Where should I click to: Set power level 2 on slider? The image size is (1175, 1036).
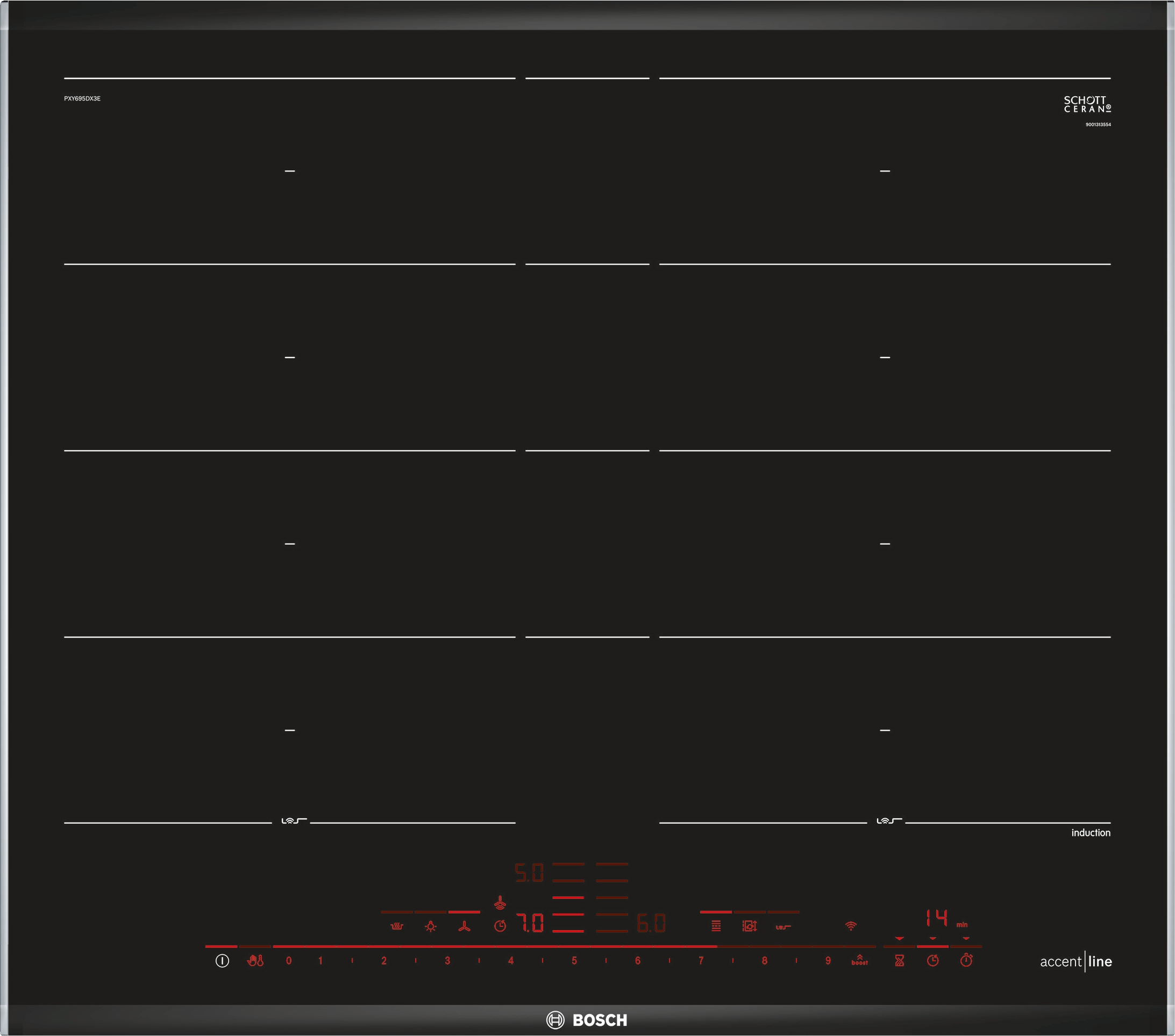384,961
